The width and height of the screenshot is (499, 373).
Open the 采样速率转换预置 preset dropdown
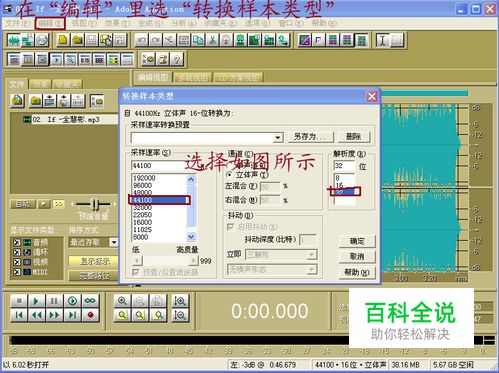click(x=277, y=137)
